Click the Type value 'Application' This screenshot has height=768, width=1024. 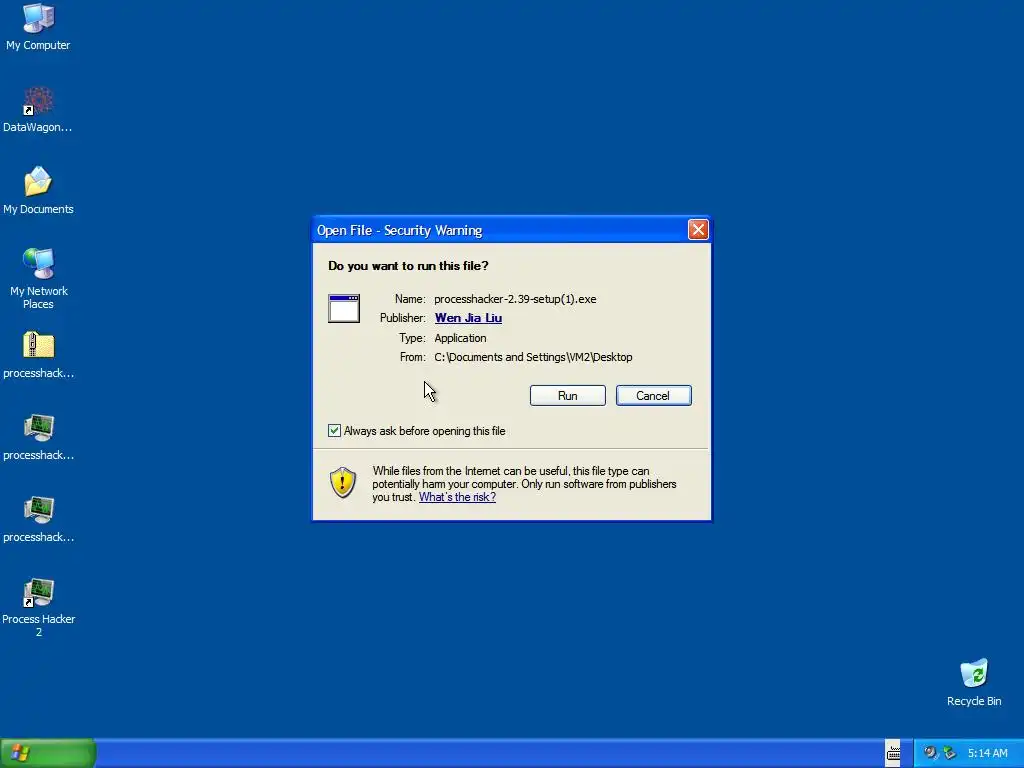[x=460, y=338]
